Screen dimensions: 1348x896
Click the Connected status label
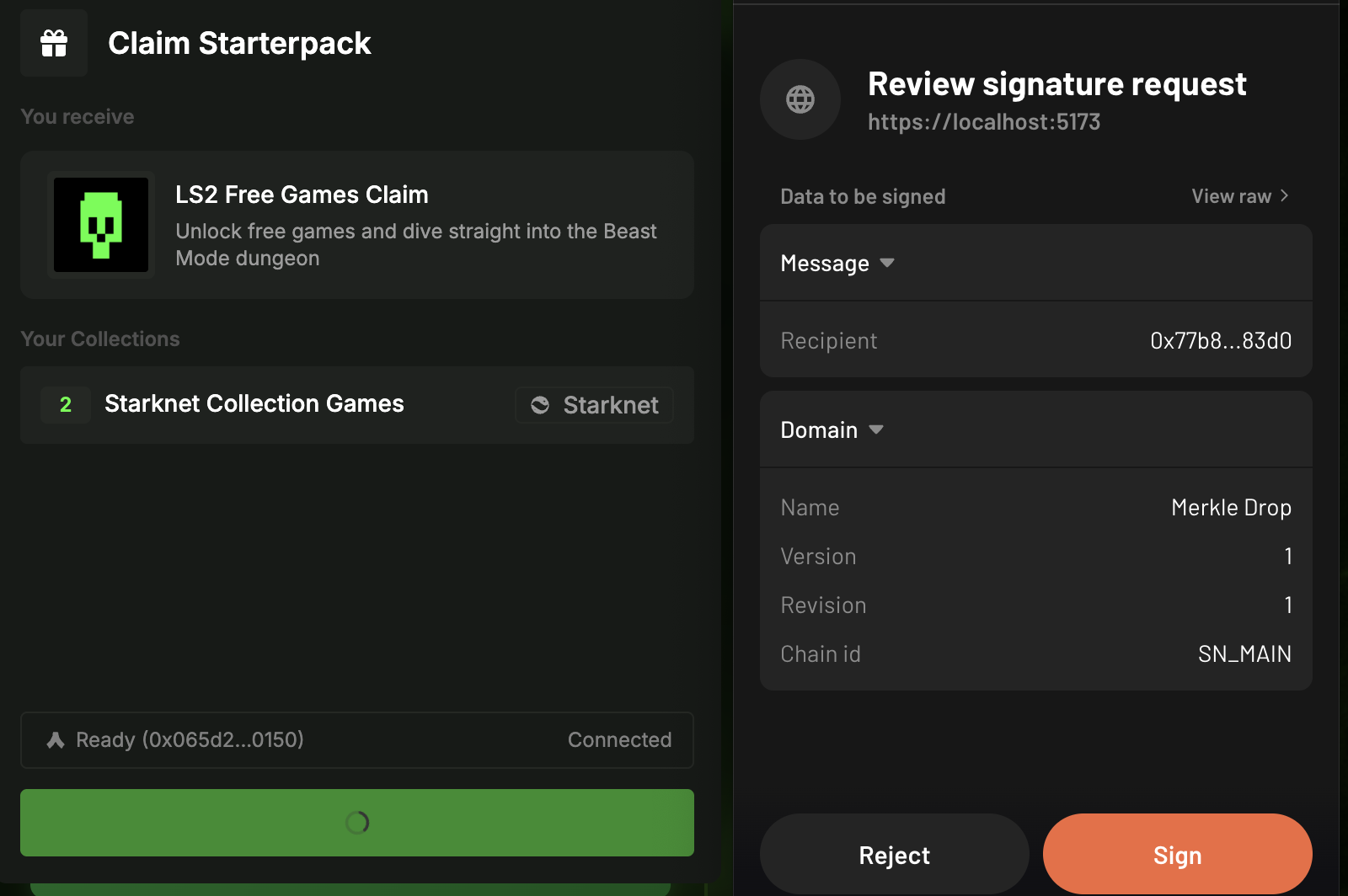pyautogui.click(x=619, y=740)
